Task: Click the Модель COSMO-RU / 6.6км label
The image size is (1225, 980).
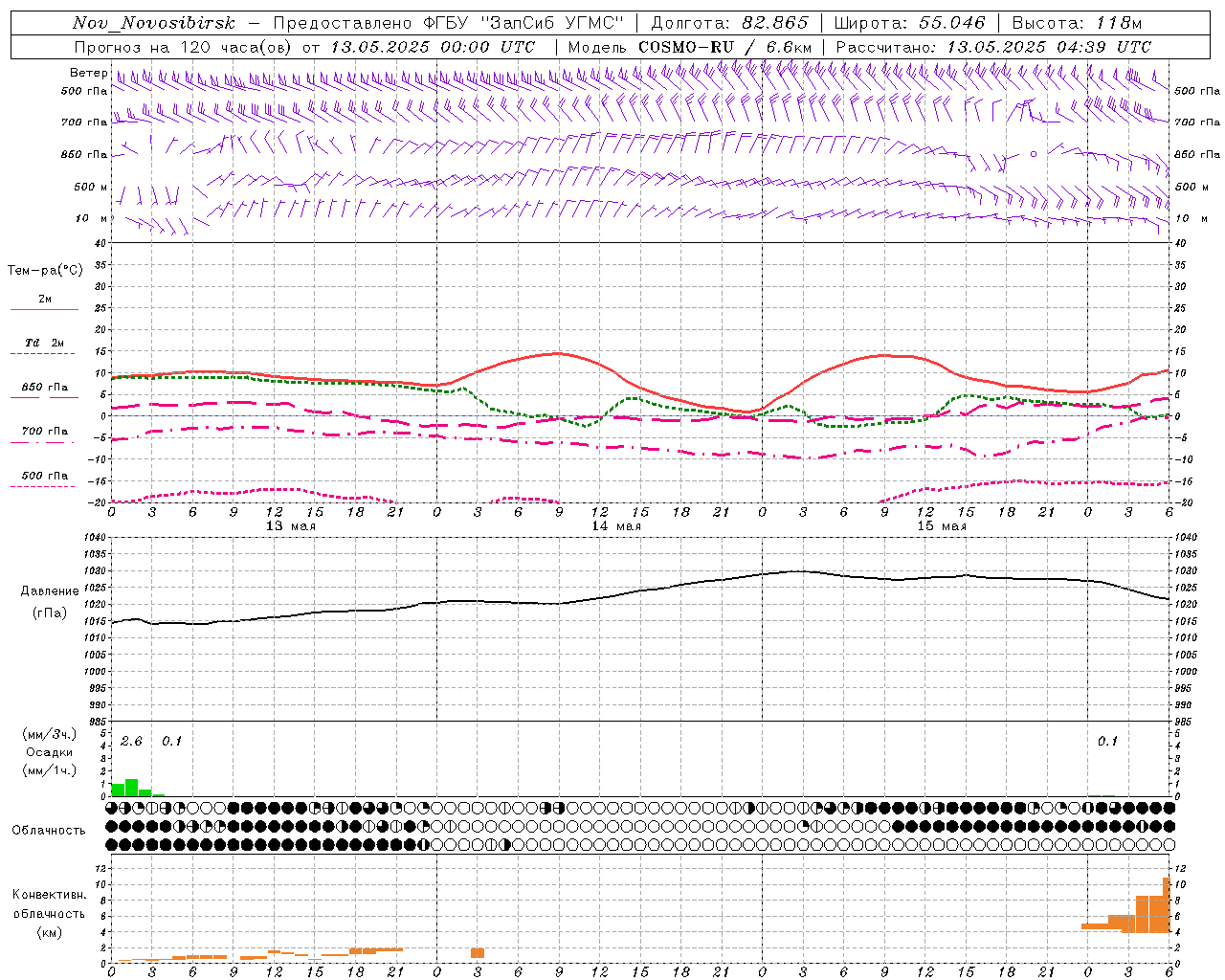Action: coord(689,47)
